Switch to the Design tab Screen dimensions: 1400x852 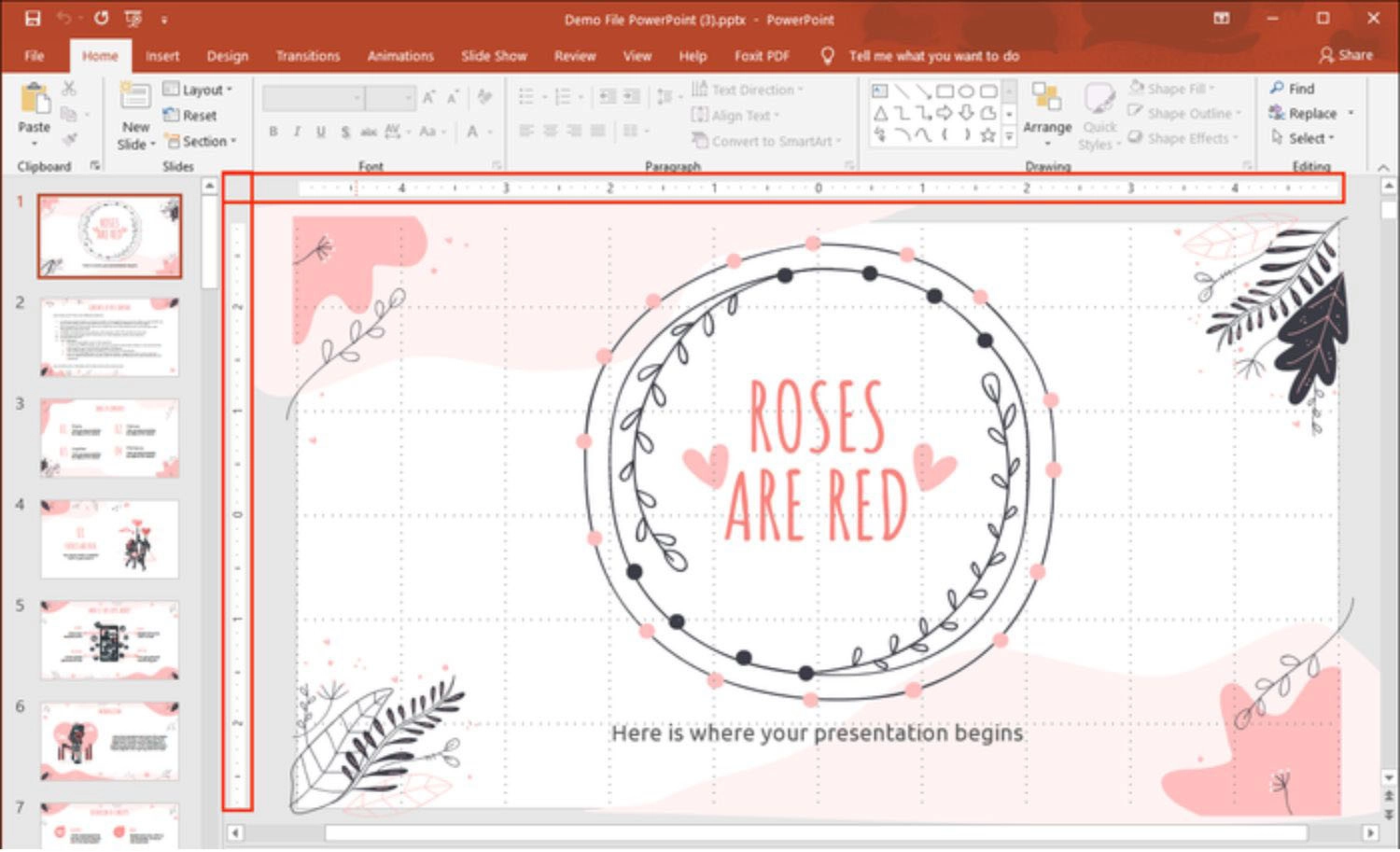[x=227, y=56]
